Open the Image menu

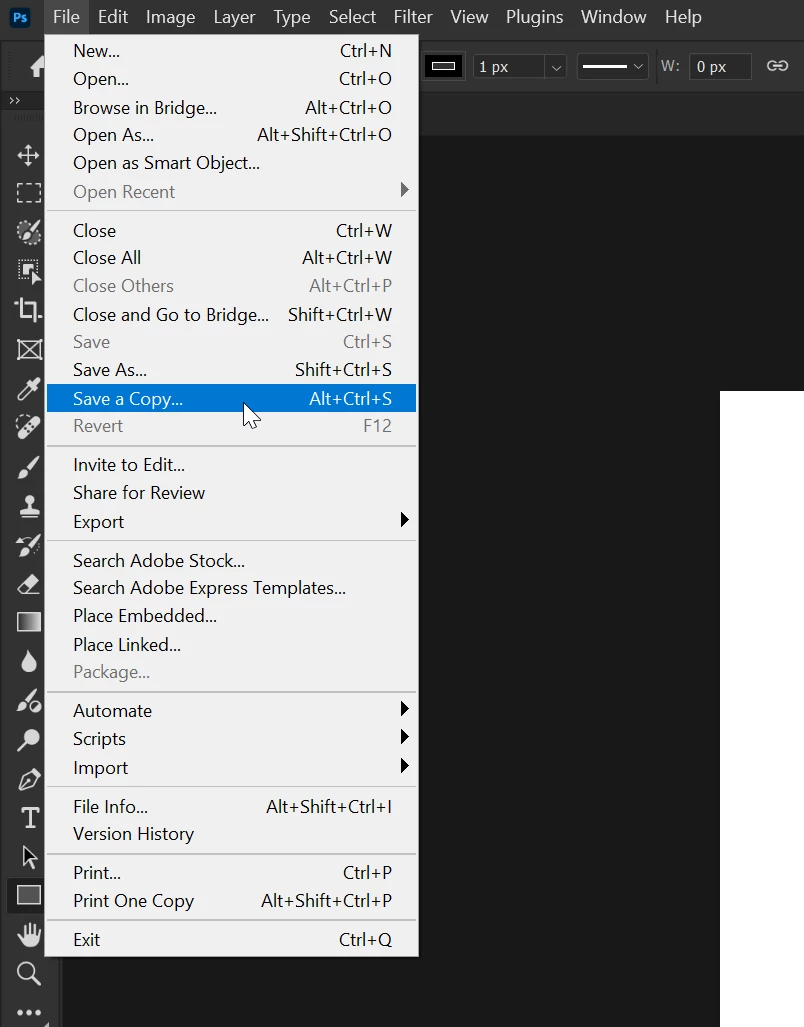(170, 17)
